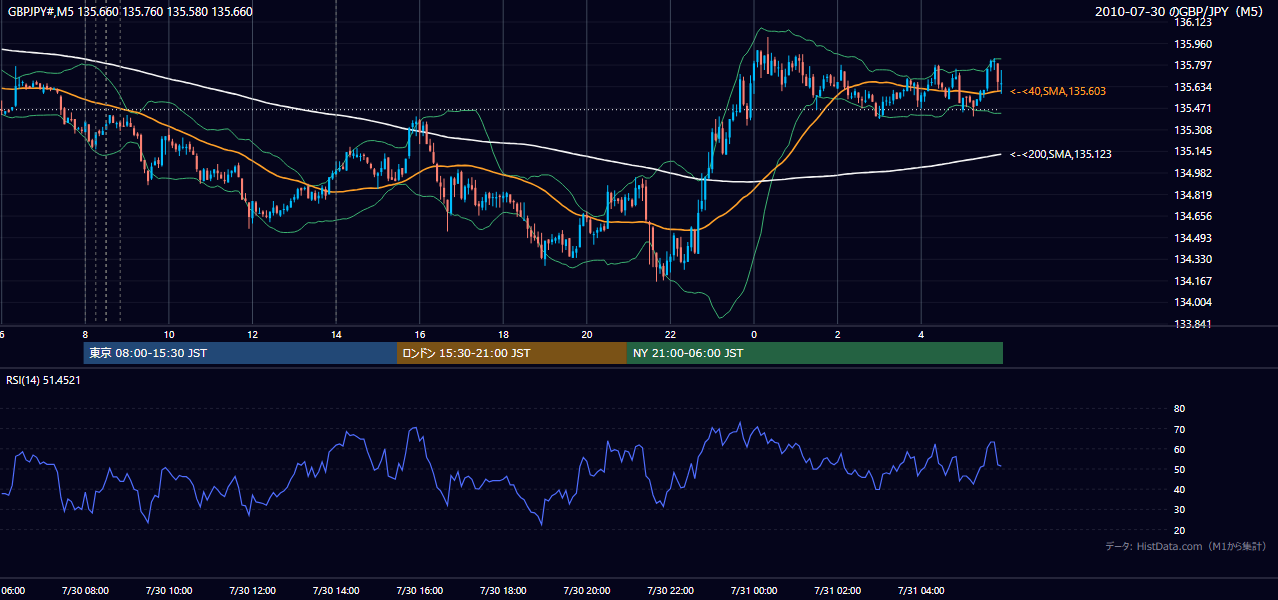Click the RSI(14) 51.4521 indicator label

point(43,380)
